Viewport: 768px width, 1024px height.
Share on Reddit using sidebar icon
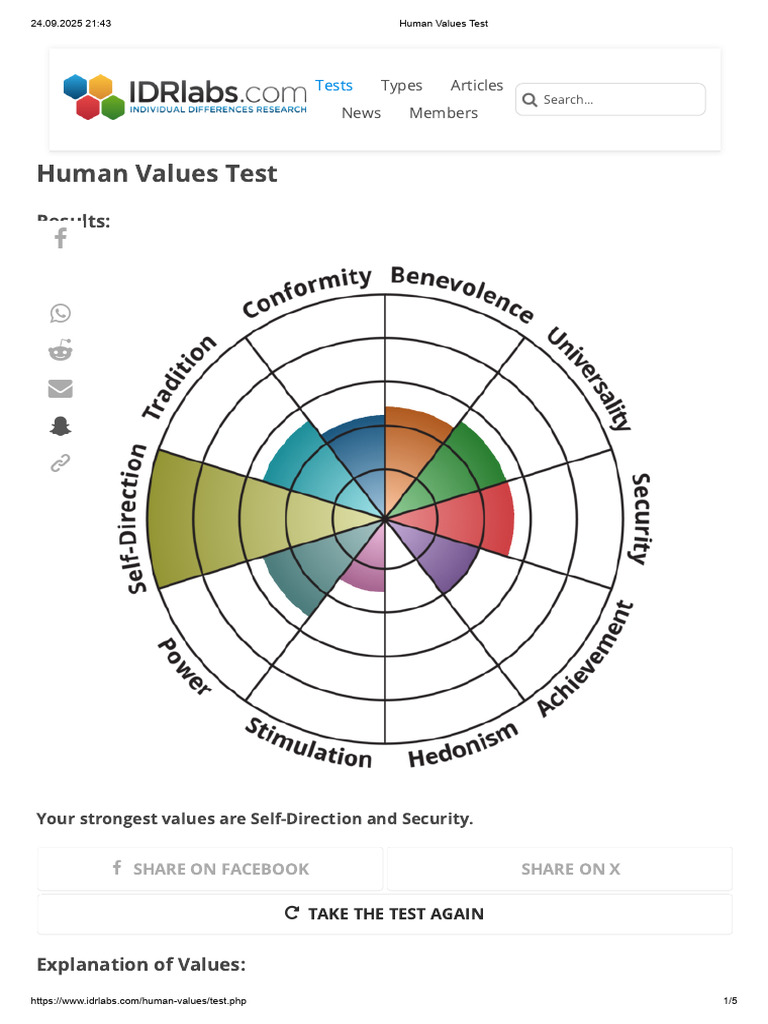click(61, 350)
